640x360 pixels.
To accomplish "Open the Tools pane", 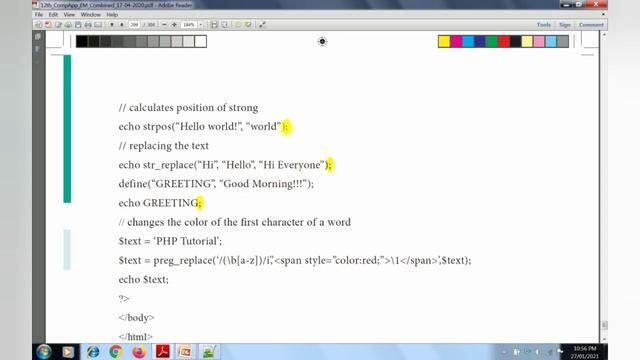I will 544,25.
